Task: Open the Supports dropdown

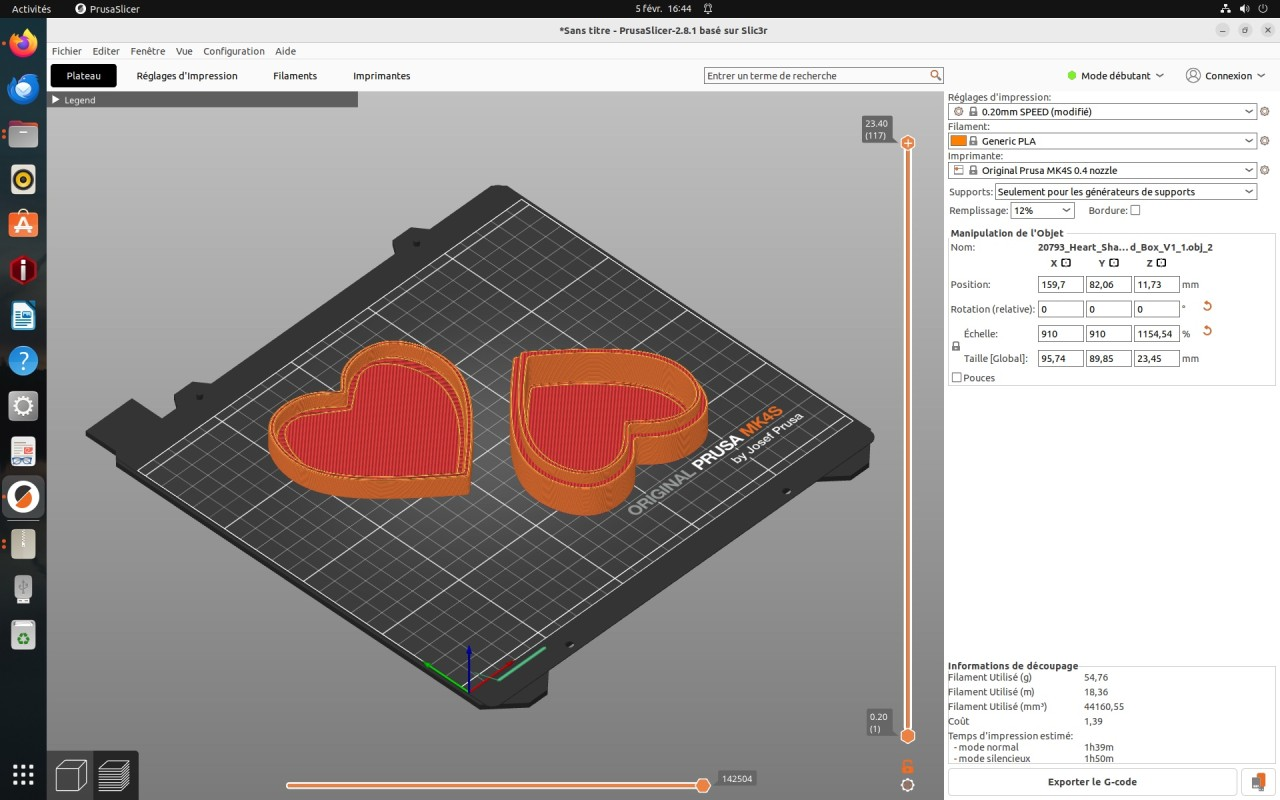Action: 1126,192
